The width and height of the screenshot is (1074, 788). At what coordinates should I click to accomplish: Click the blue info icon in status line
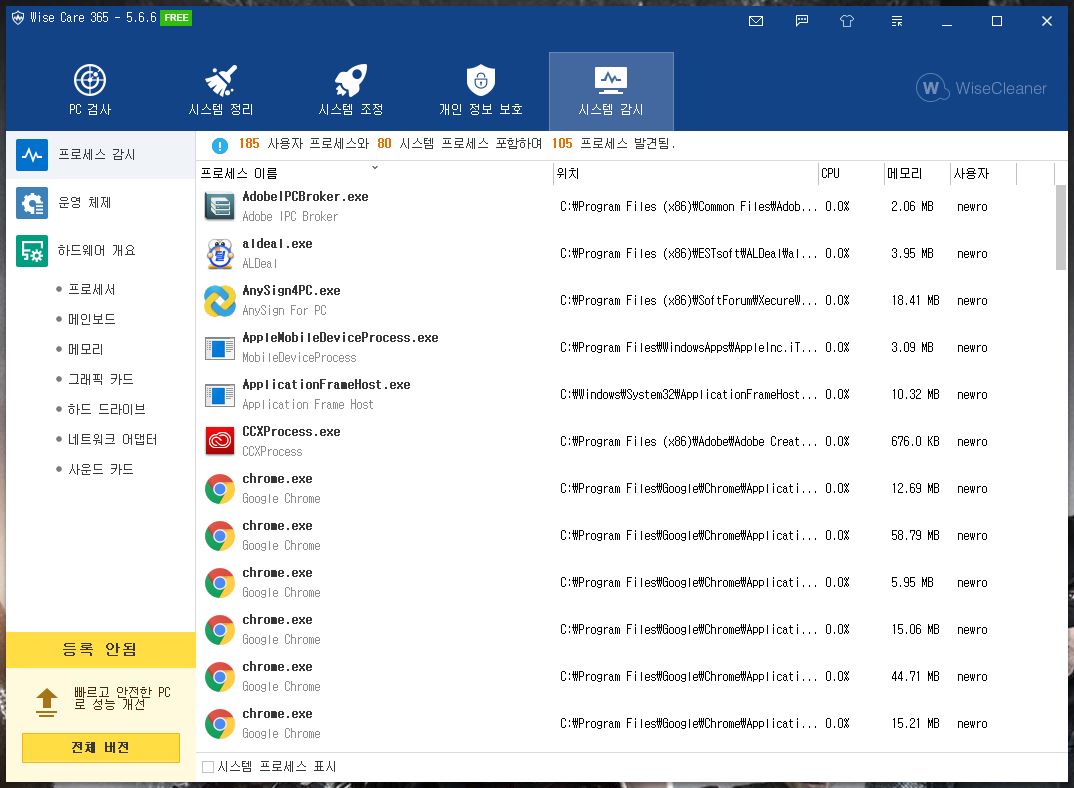pyautogui.click(x=219, y=145)
